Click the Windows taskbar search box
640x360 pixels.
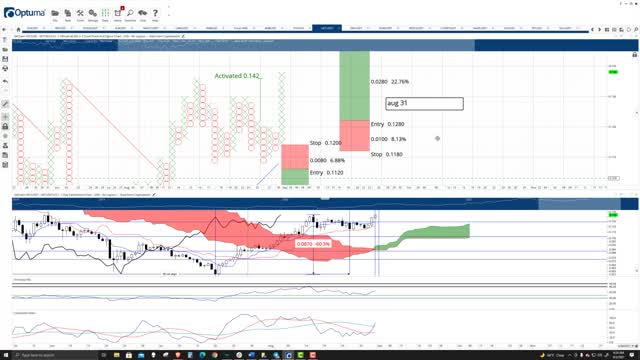55,355
